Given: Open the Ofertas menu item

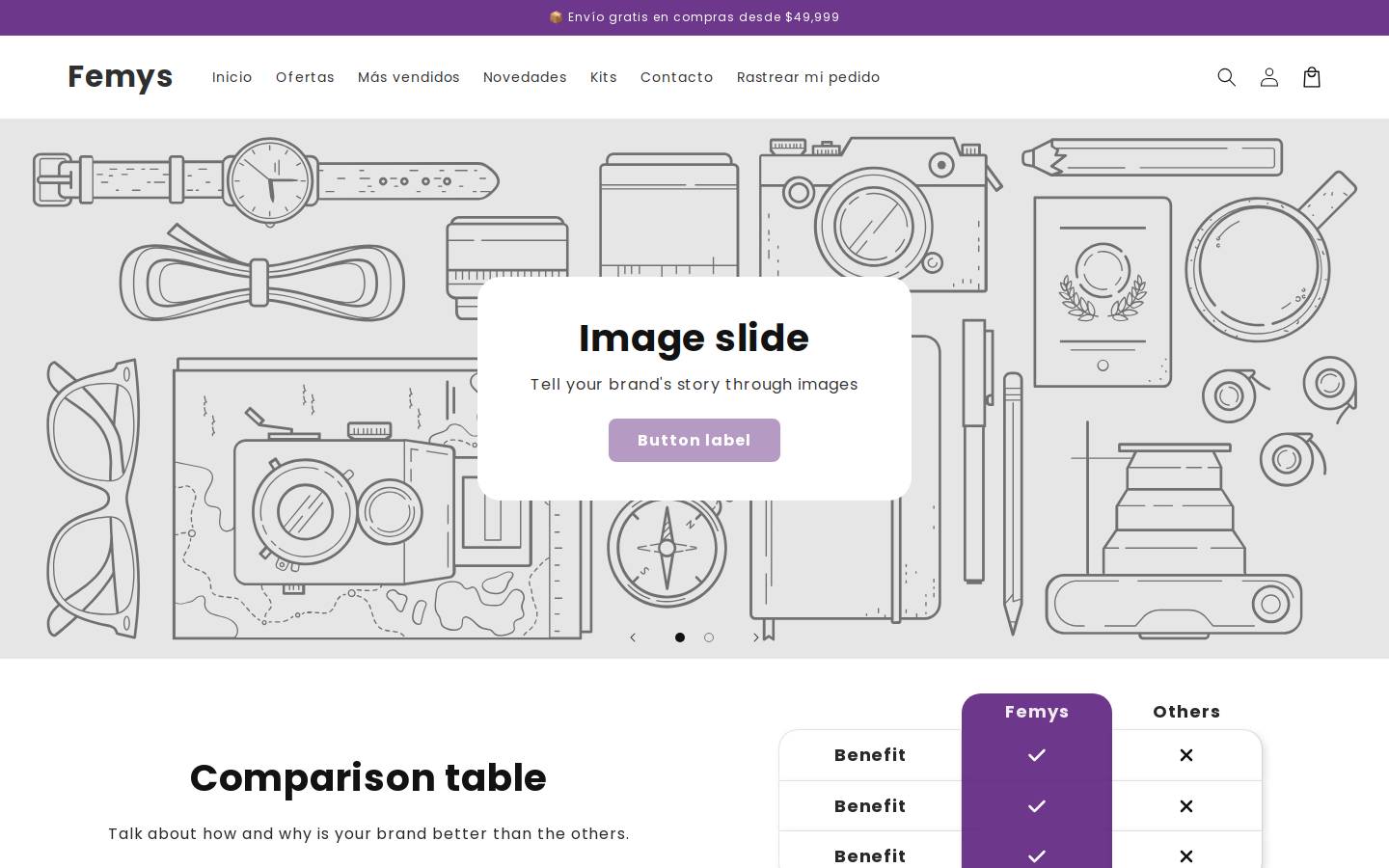Looking at the screenshot, I should (305, 77).
